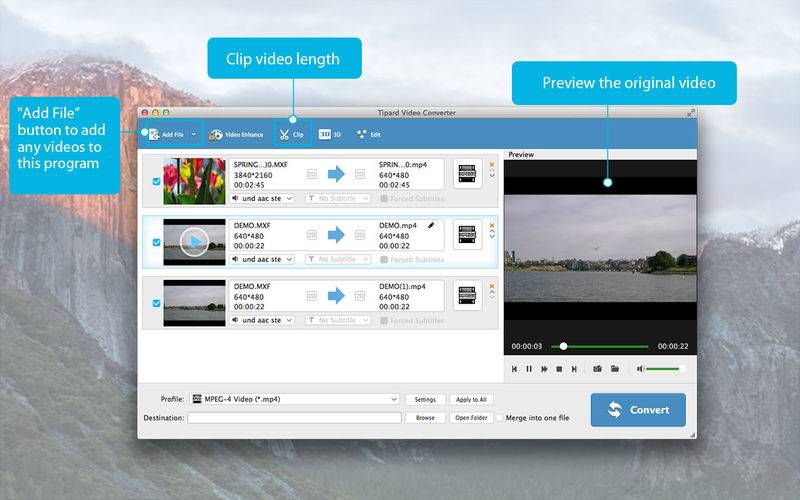This screenshot has height=500, width=800.
Task: Open No Subtitle dropdown in SPRING row
Action: tap(338, 198)
